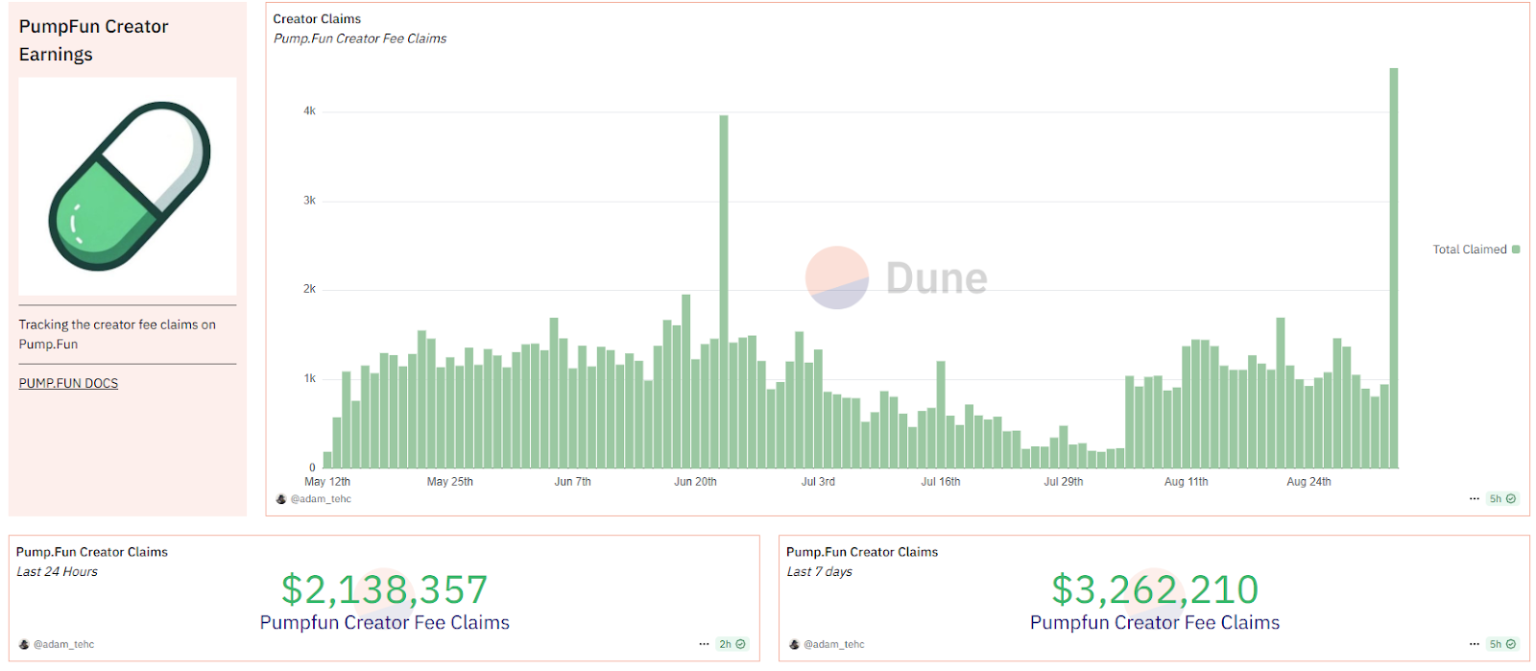The image size is (1536, 671).
Task: Click the $2,138,357 counter value
Action: click(x=384, y=590)
